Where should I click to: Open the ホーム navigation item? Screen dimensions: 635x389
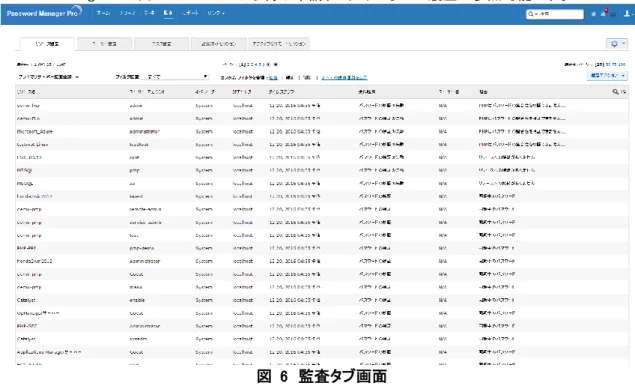(103, 13)
